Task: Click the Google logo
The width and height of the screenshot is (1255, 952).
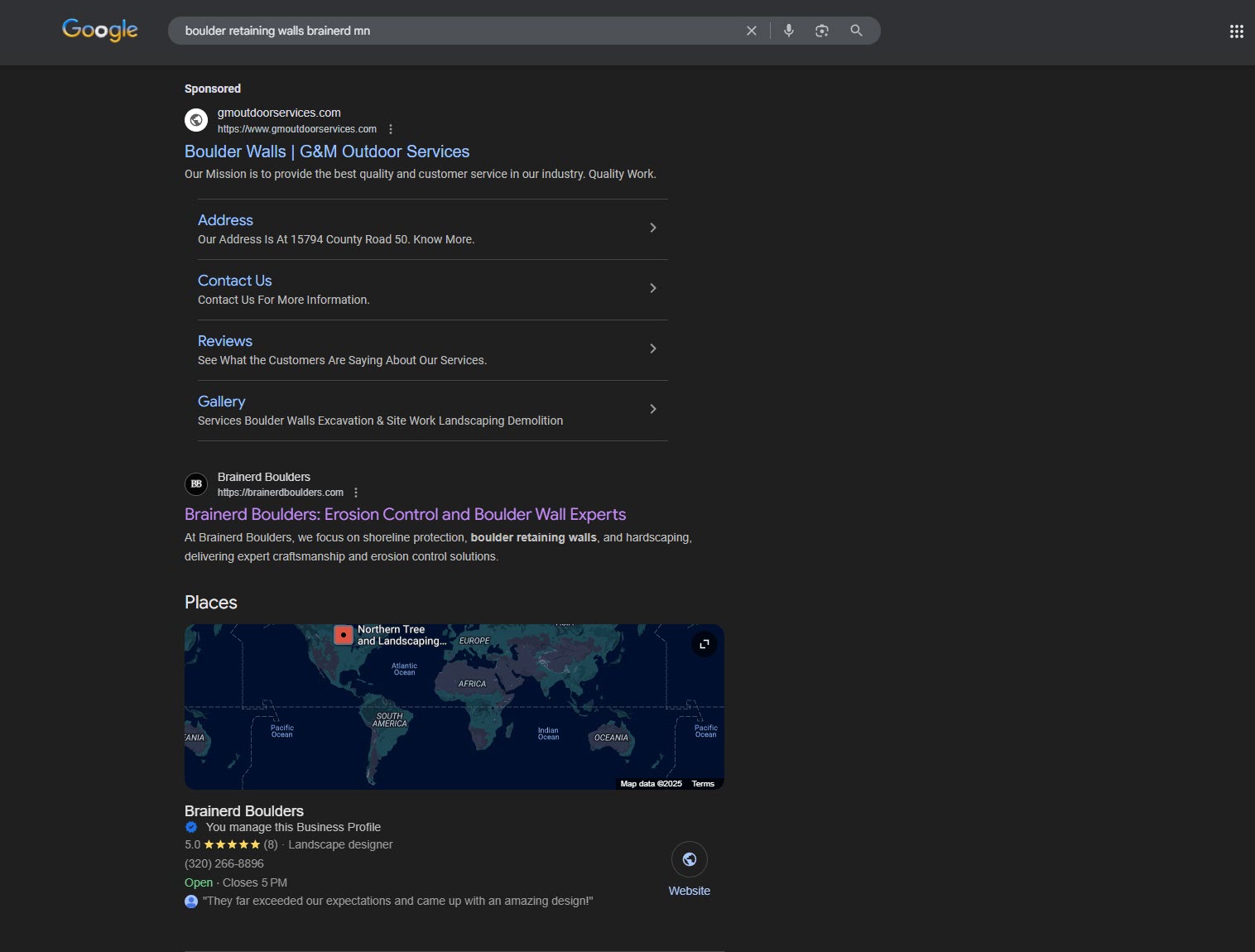Action: coord(100,30)
